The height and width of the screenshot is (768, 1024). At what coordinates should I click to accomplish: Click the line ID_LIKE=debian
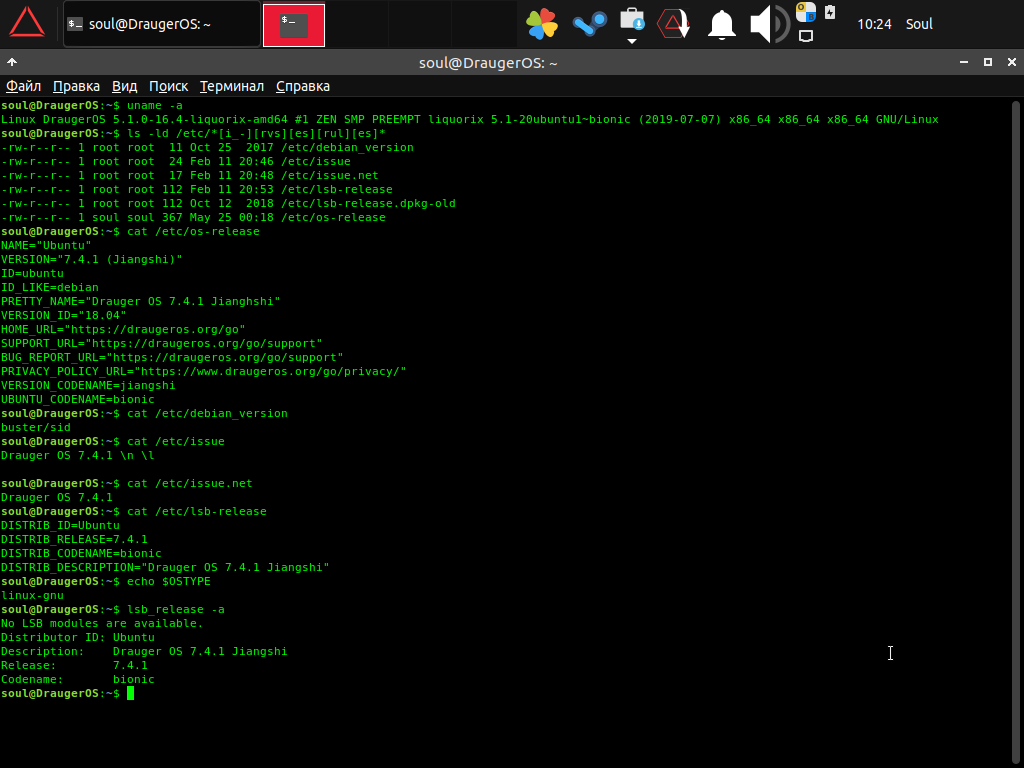coord(50,287)
